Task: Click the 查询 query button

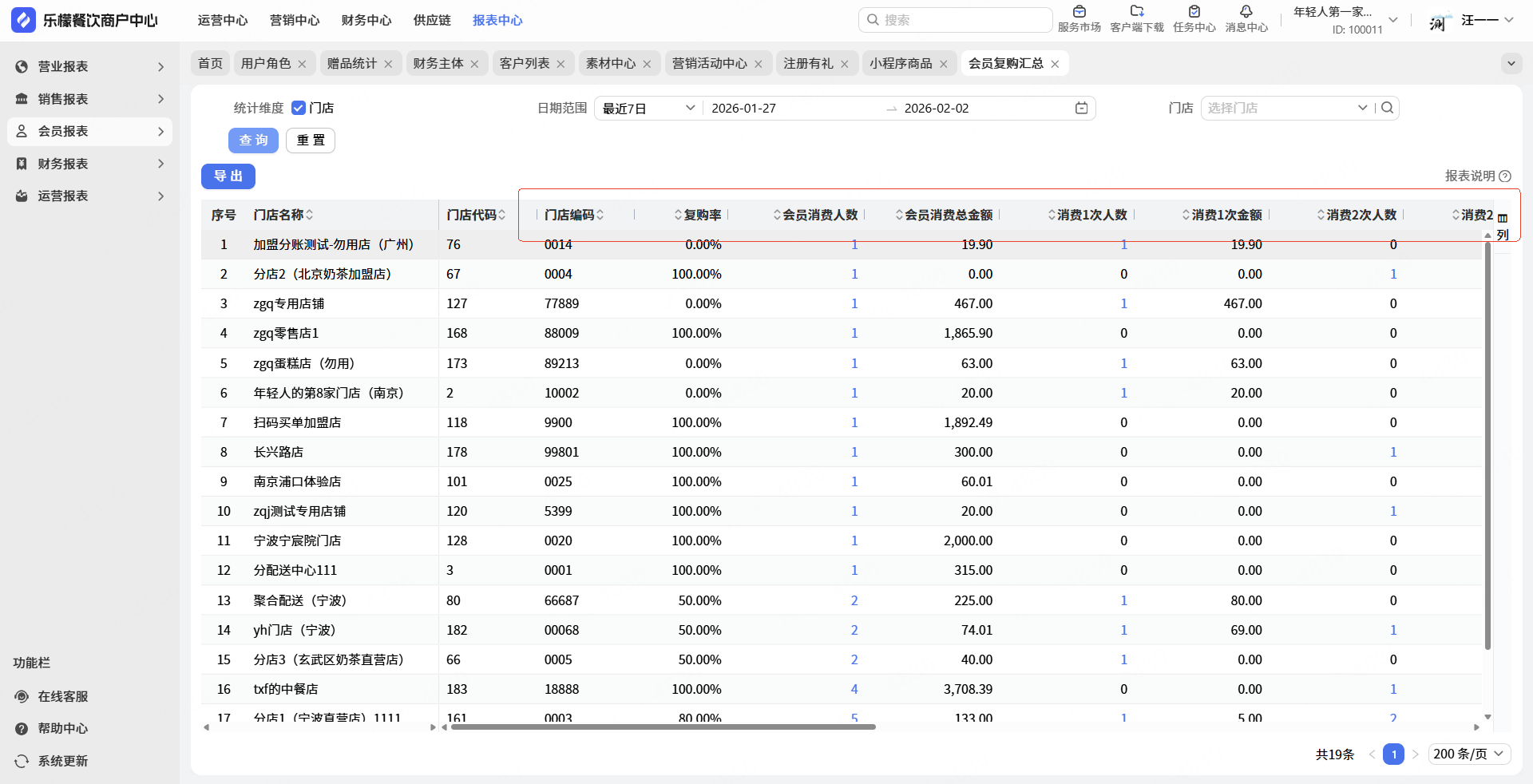Action: 253,141
